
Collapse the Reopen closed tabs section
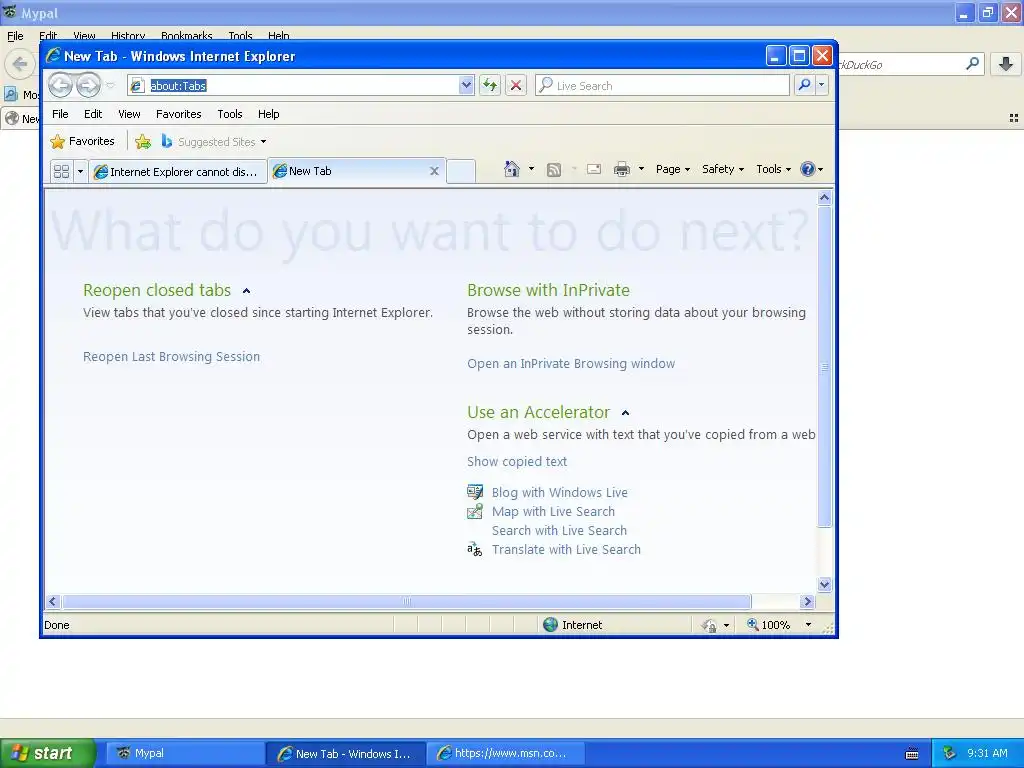pyautogui.click(x=246, y=291)
